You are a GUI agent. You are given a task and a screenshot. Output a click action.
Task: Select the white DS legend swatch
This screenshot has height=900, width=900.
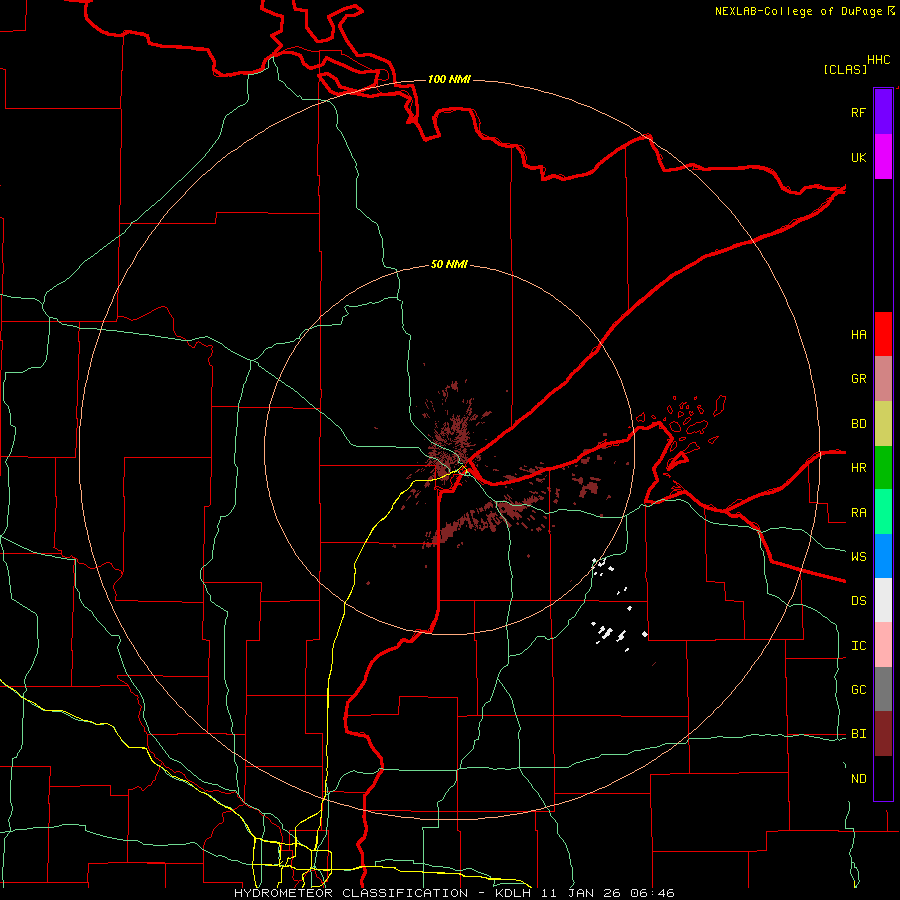coord(883,600)
